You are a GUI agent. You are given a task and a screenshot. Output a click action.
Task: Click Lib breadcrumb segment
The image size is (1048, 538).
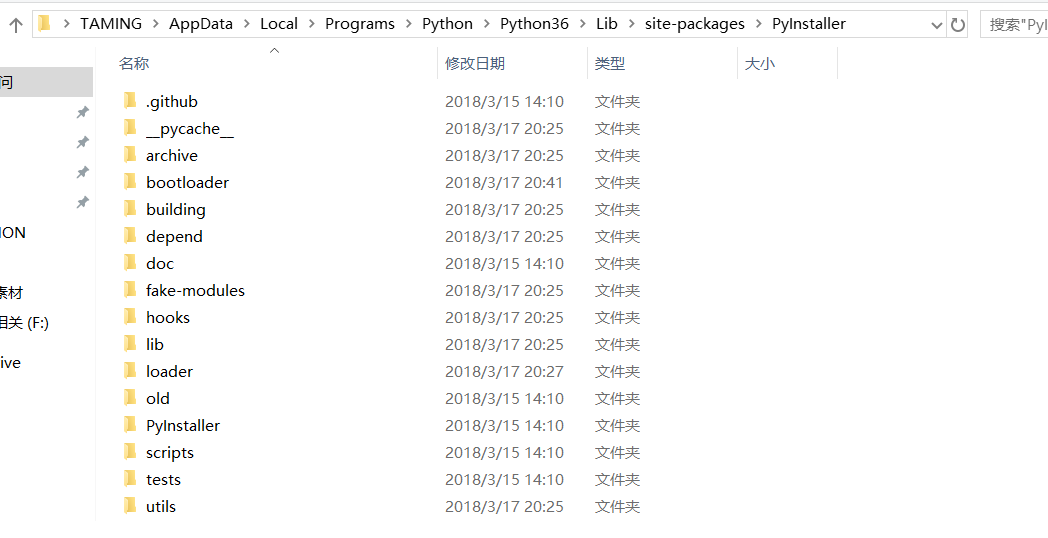click(x=607, y=24)
